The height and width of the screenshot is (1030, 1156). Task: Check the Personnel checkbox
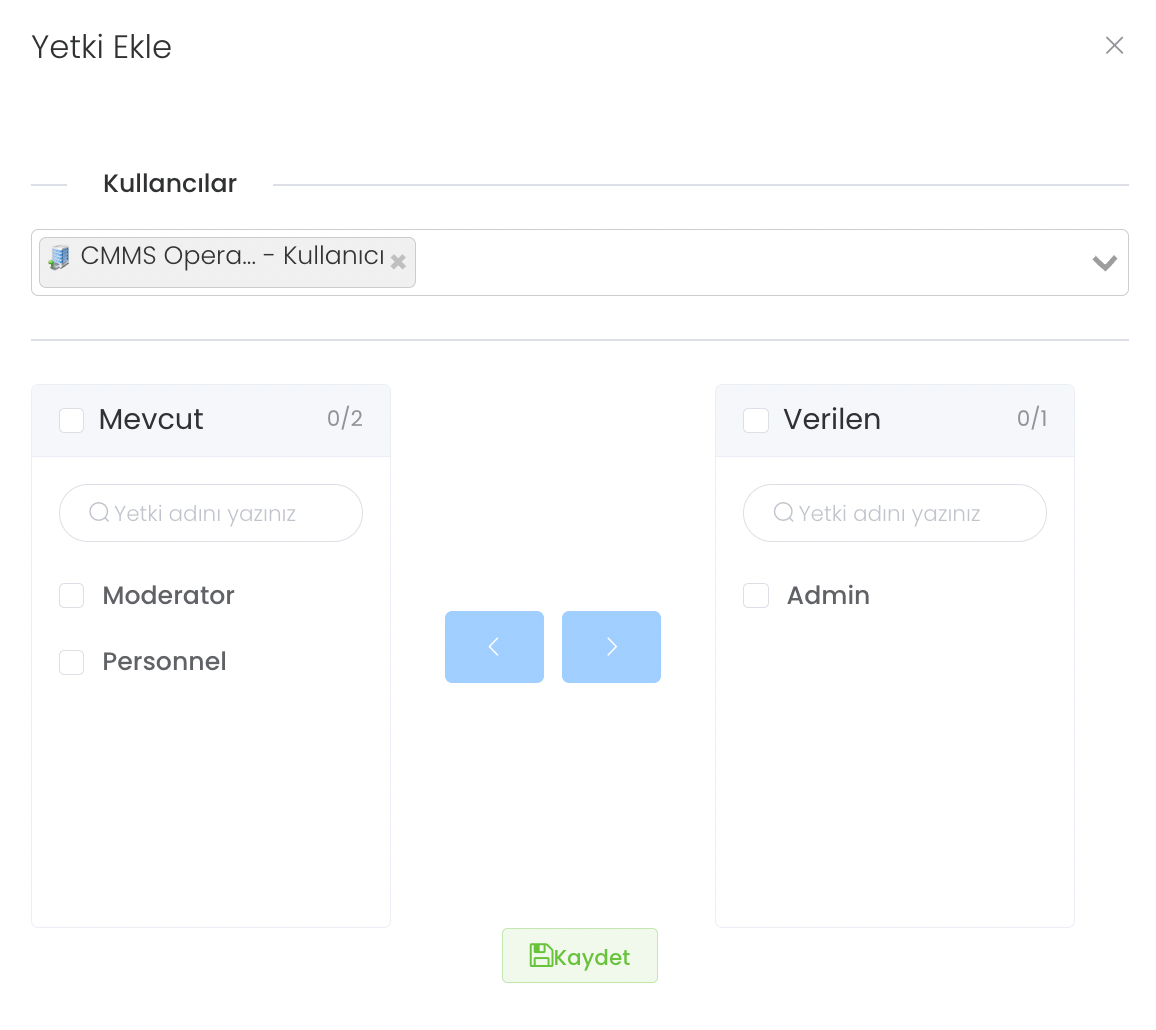pyautogui.click(x=72, y=662)
